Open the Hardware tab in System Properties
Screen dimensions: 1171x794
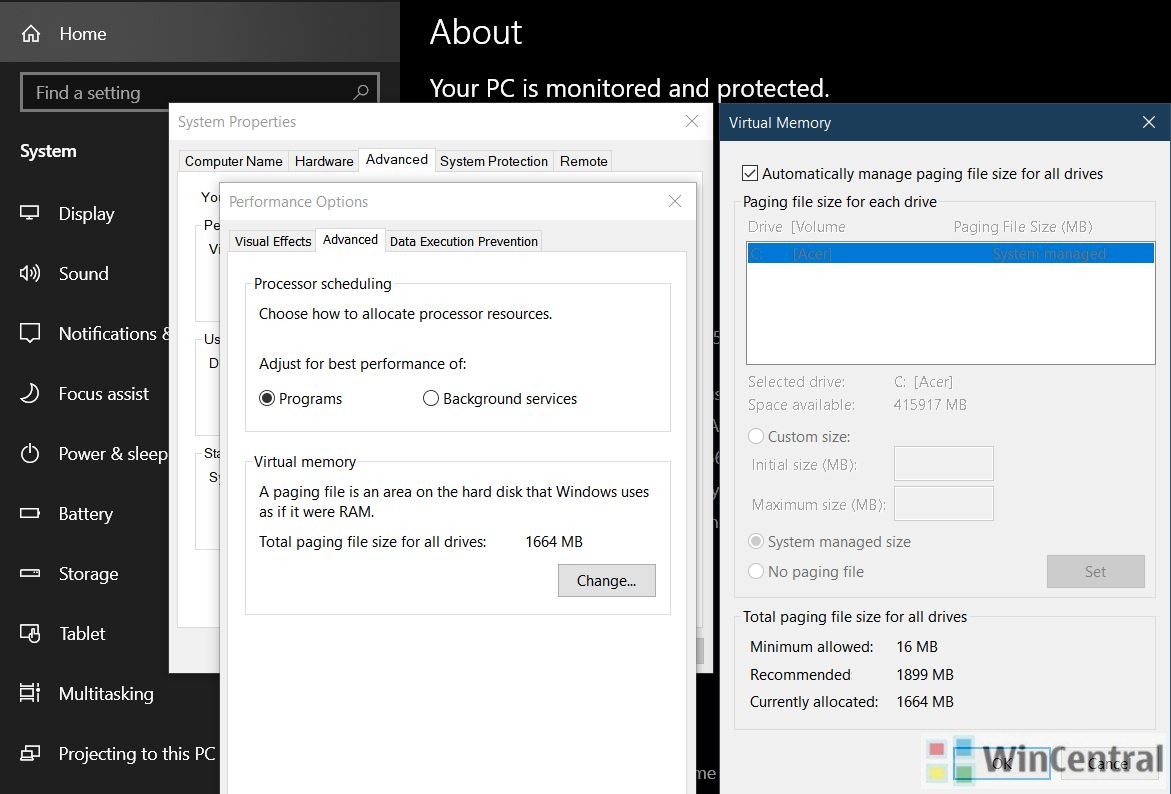323,161
